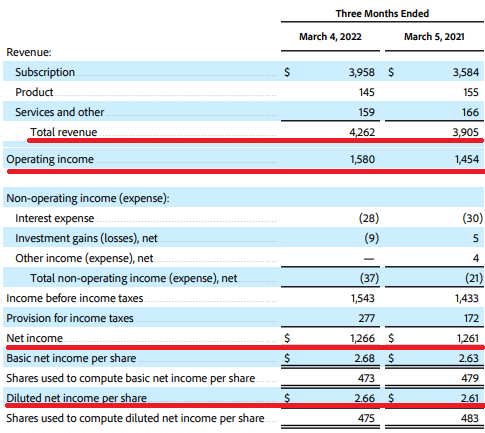Image resolution: width=485 pixels, height=433 pixels.
Task: Click the 'Three Months Ended' header
Action: pos(382,14)
